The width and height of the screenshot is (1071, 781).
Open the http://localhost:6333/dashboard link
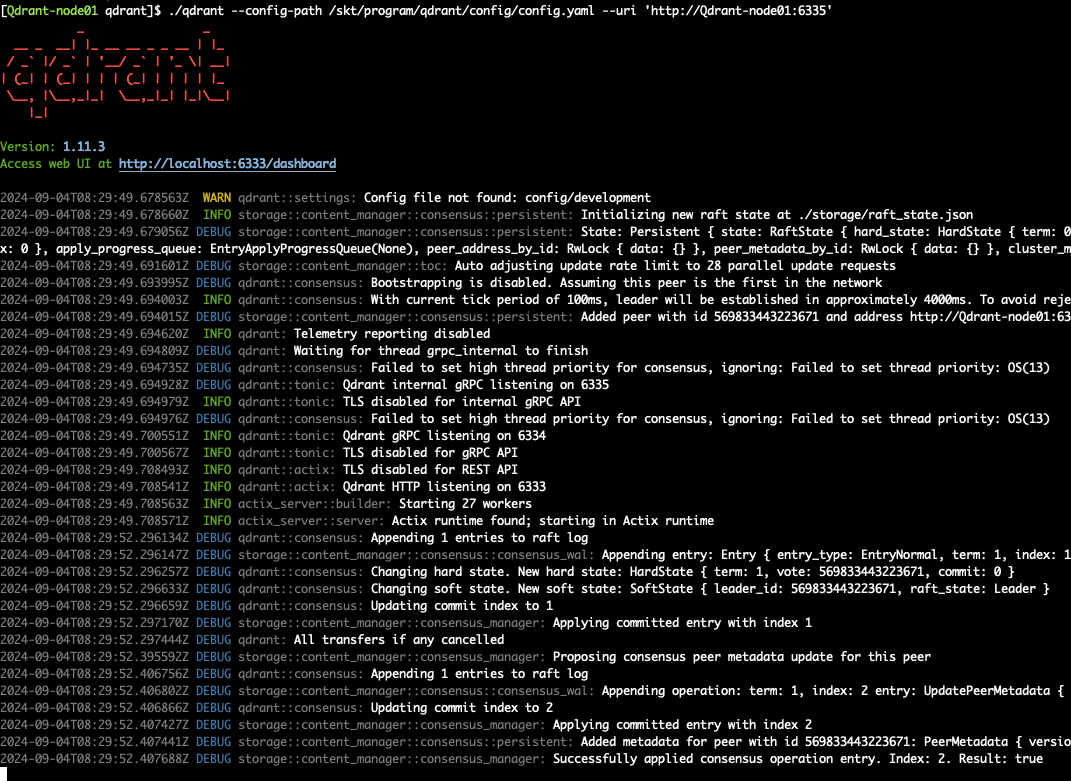click(x=227, y=164)
